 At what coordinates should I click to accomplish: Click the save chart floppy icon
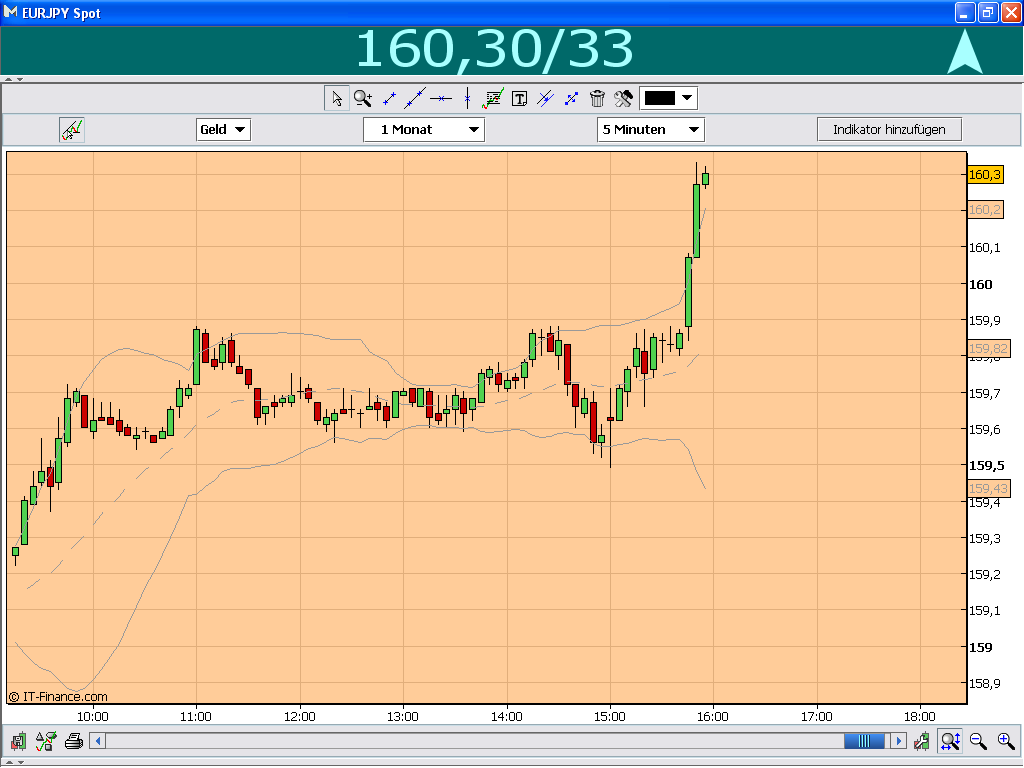point(19,741)
